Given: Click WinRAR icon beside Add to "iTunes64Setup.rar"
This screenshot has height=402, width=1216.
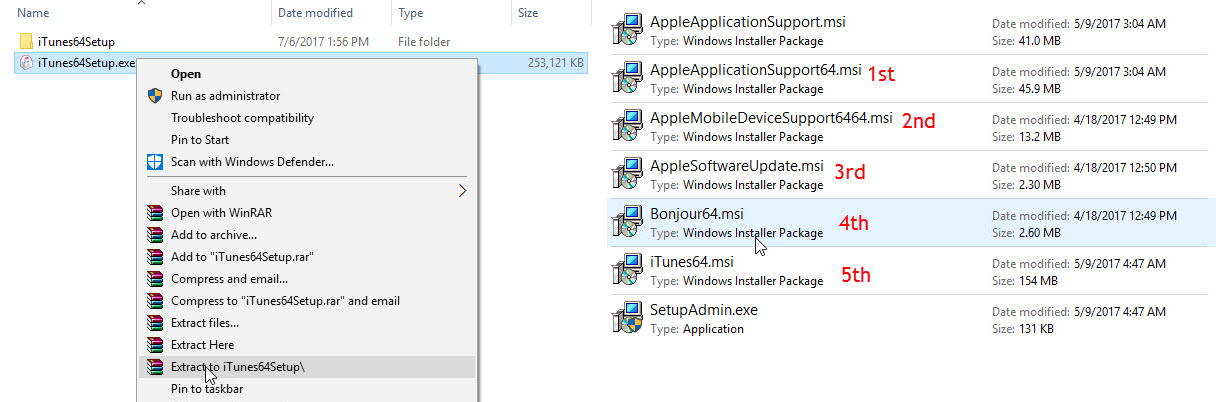Looking at the screenshot, I should tap(155, 256).
